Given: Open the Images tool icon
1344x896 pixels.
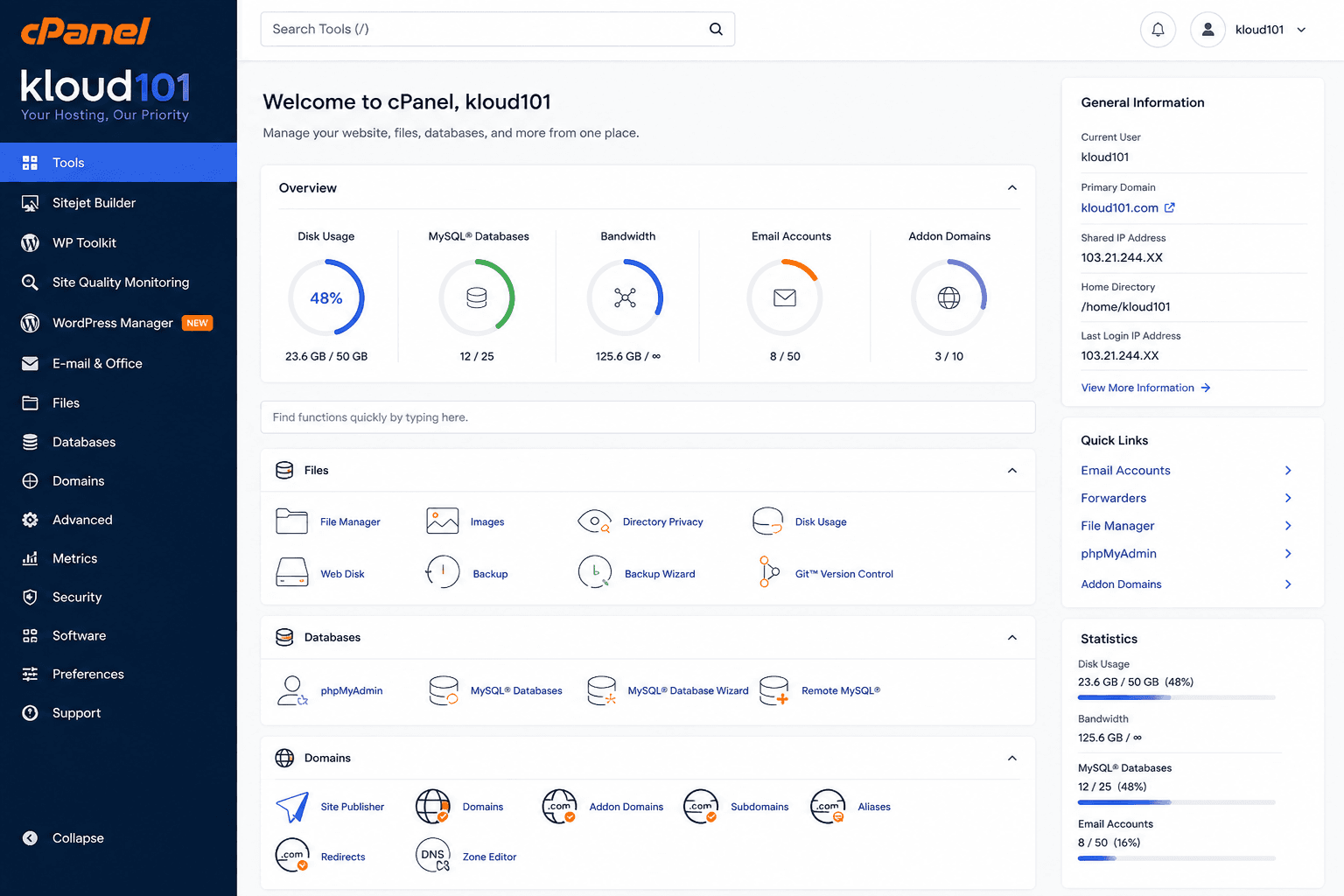Looking at the screenshot, I should pos(443,521).
